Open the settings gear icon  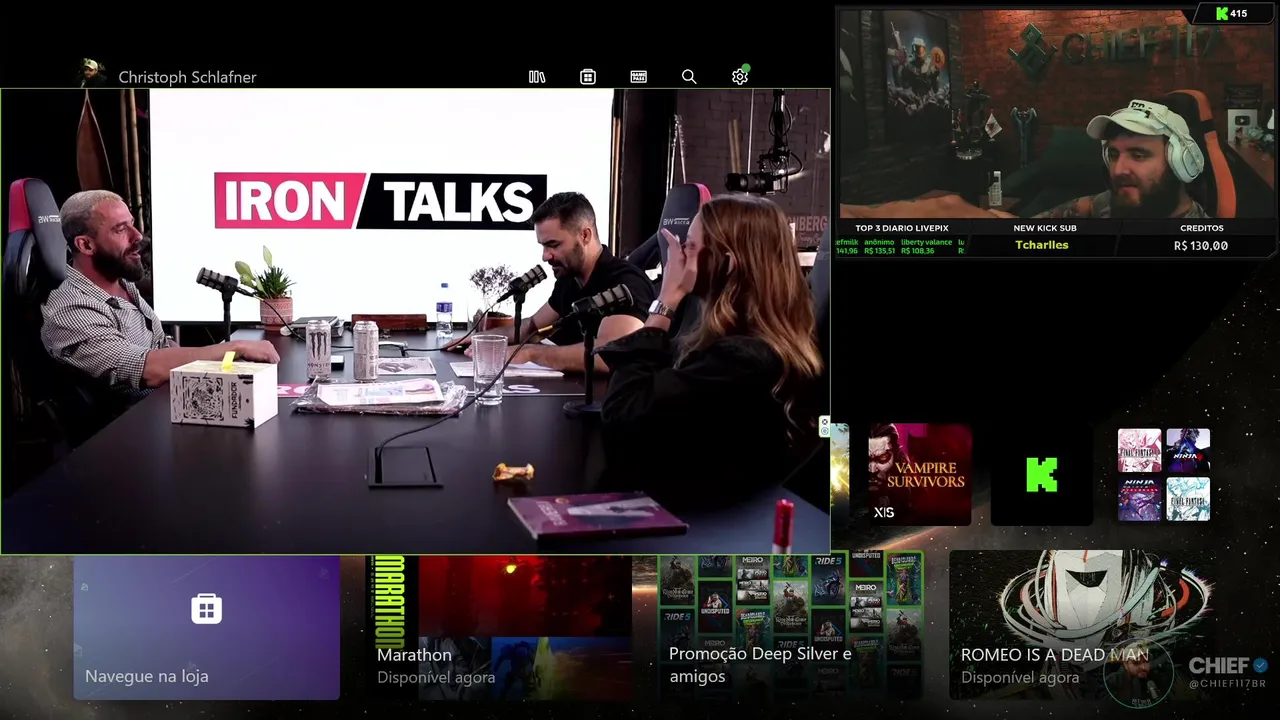tap(740, 76)
